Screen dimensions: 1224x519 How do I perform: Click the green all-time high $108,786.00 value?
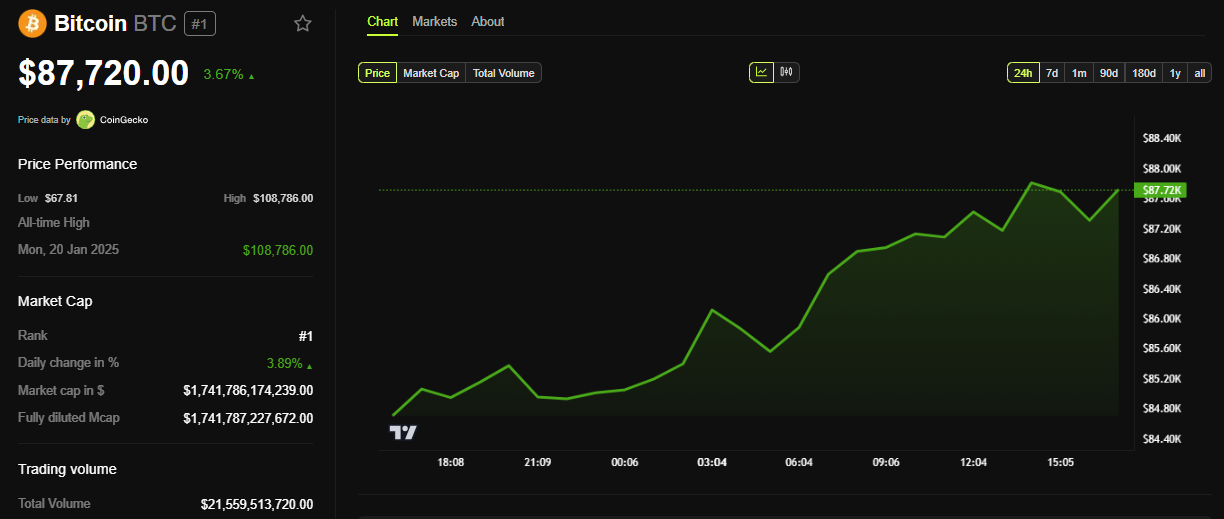[x=278, y=250]
